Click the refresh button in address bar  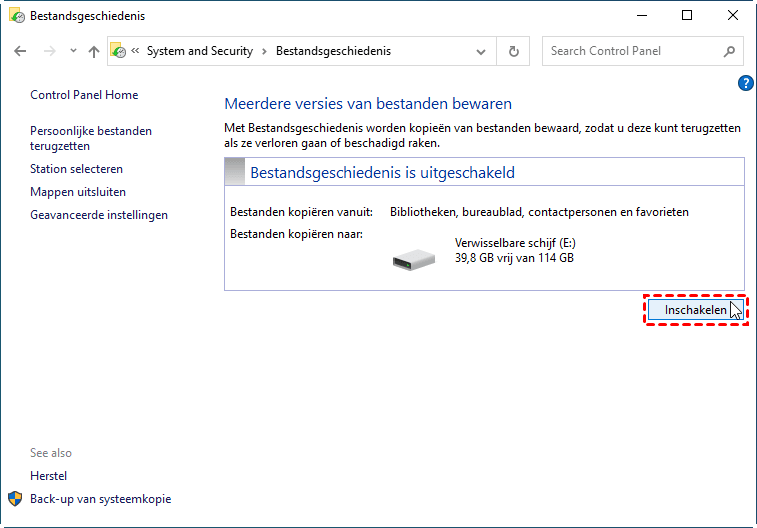514,51
